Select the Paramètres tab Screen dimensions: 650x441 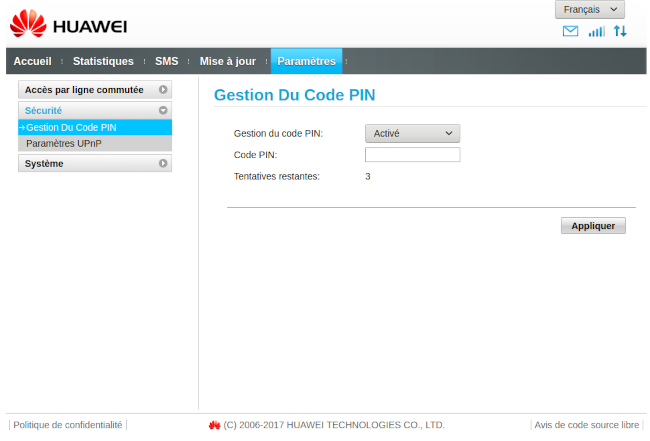[306, 61]
